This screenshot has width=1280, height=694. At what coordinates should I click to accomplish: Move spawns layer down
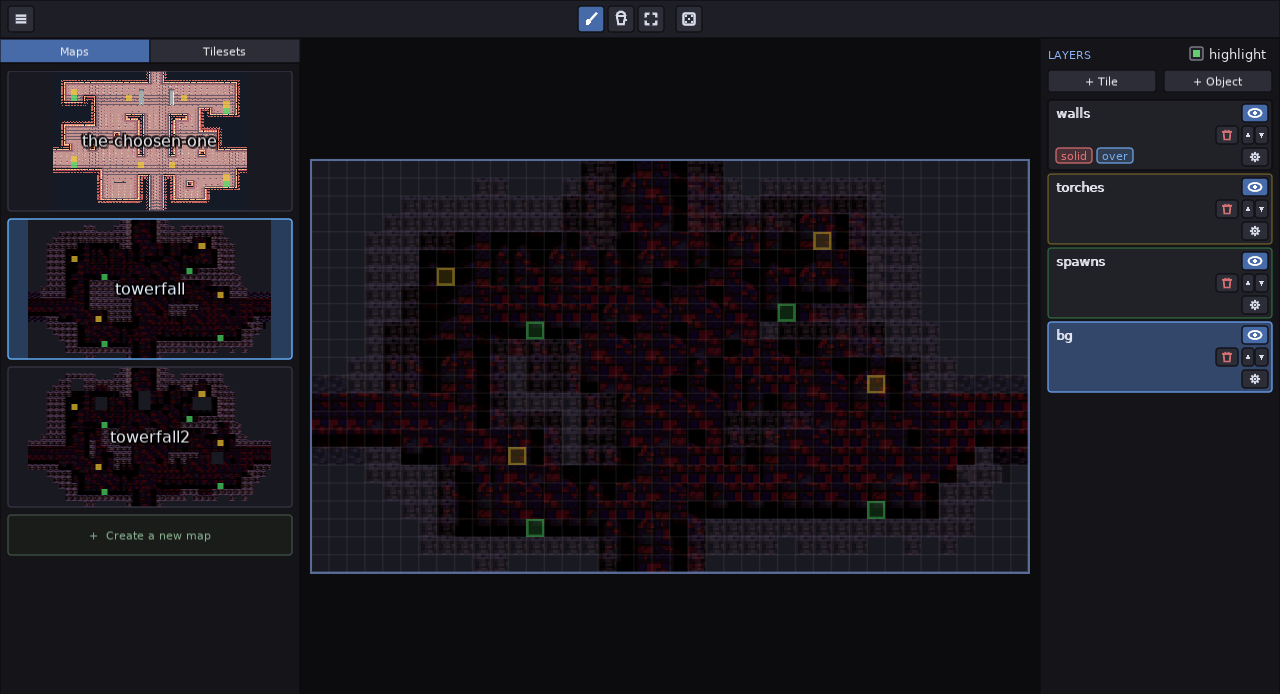point(1261,283)
